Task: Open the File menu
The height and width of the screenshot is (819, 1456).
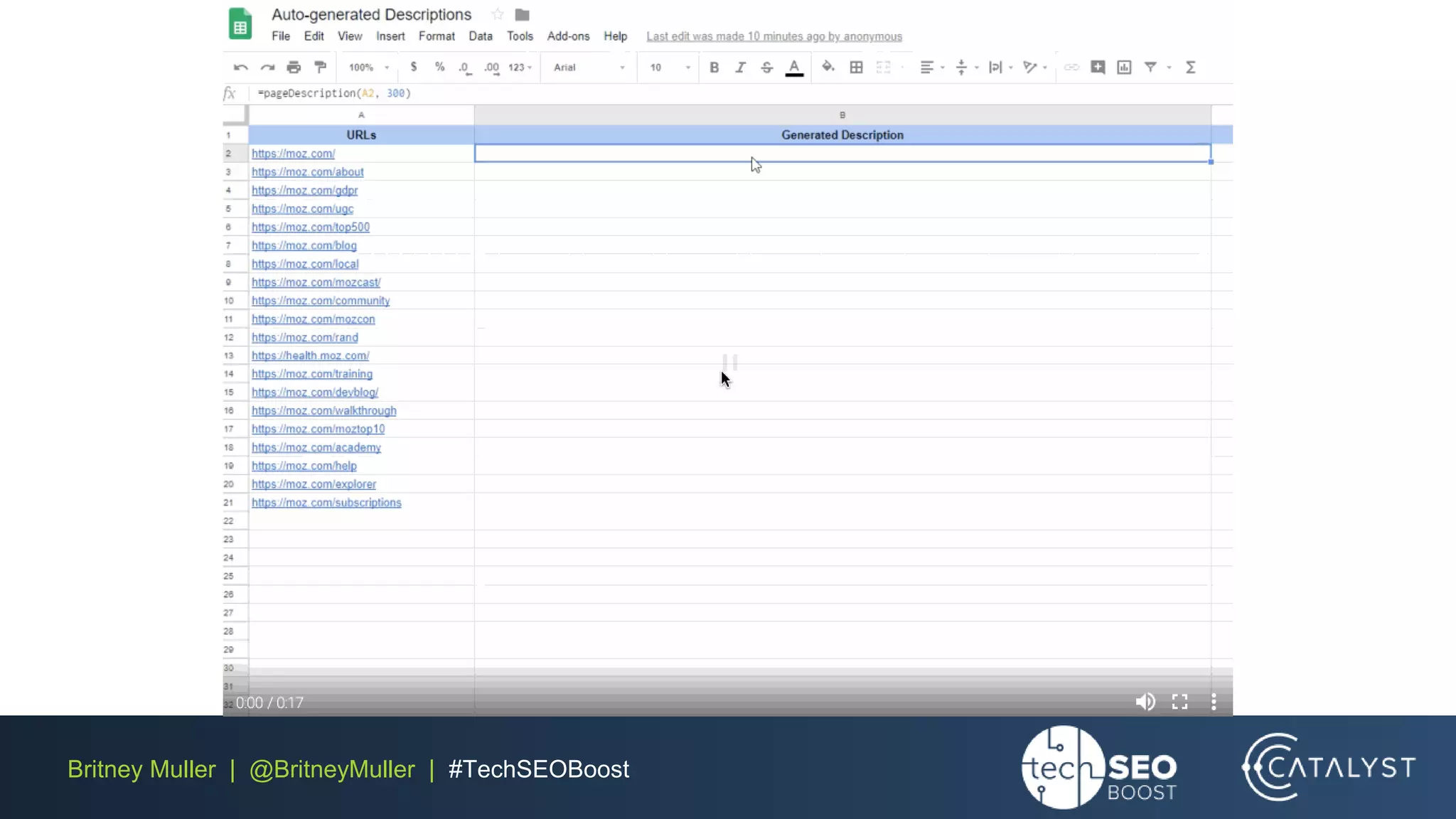Action: point(281,36)
